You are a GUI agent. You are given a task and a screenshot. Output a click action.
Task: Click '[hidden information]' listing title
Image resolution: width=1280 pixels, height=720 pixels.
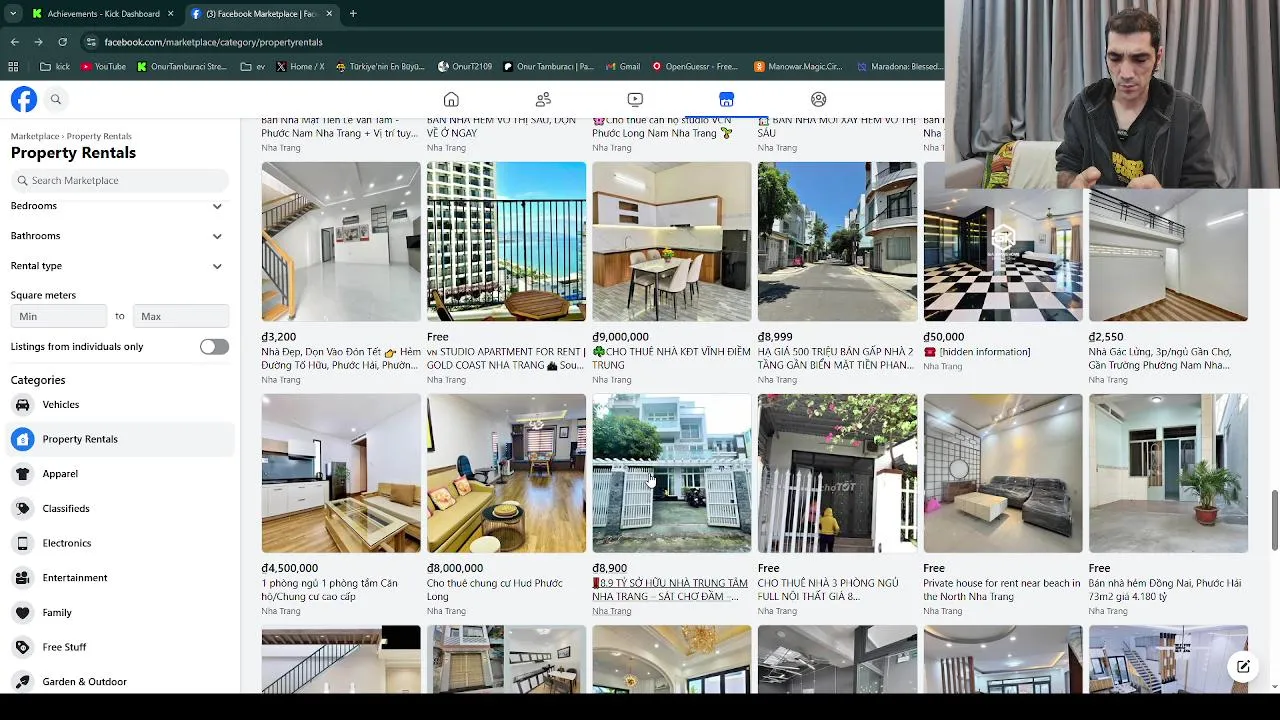977,352
